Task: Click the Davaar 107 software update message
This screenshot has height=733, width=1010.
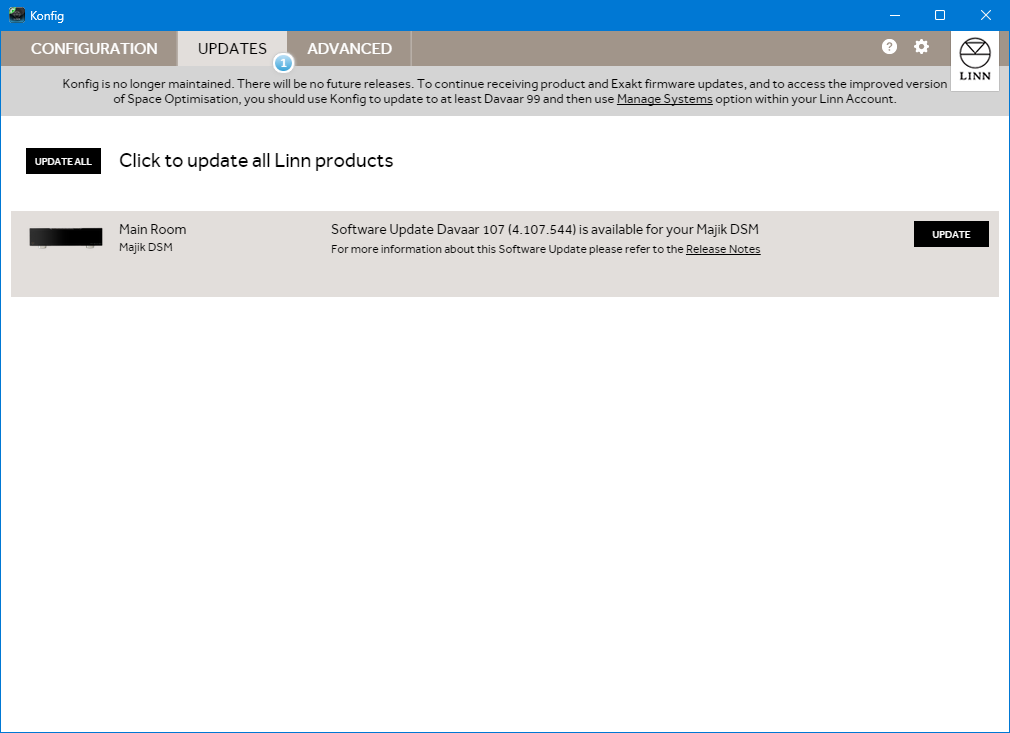Action: pyautogui.click(x=545, y=229)
